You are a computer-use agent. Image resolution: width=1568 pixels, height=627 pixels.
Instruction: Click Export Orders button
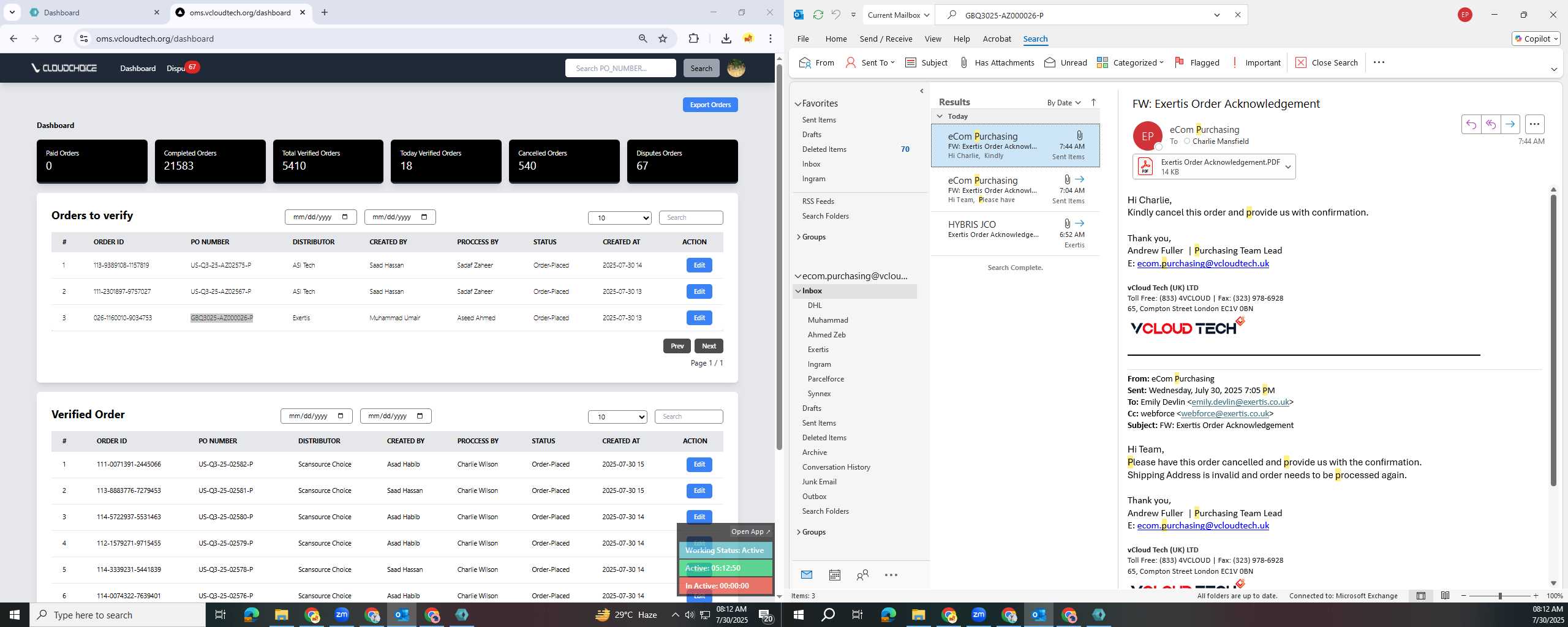pyautogui.click(x=710, y=105)
